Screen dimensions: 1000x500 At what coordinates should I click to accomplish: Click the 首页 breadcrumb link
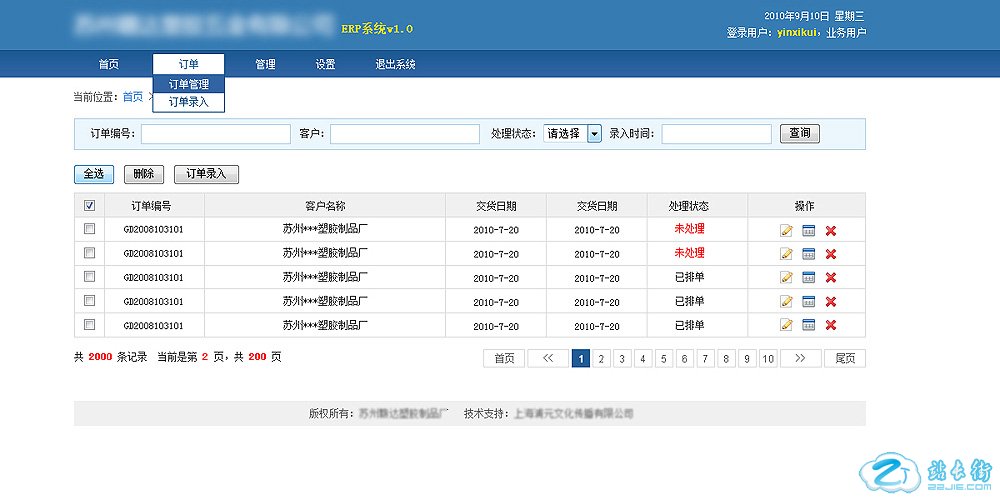click(x=132, y=97)
